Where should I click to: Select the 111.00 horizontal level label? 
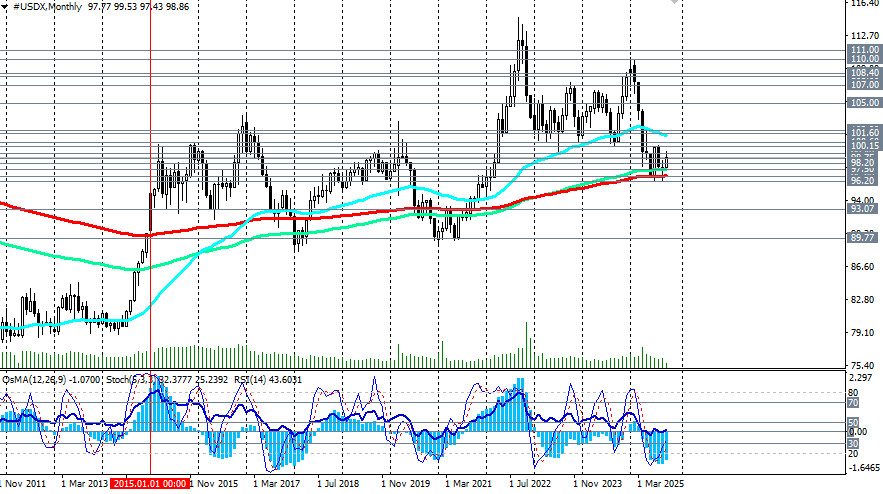pyautogui.click(x=865, y=50)
